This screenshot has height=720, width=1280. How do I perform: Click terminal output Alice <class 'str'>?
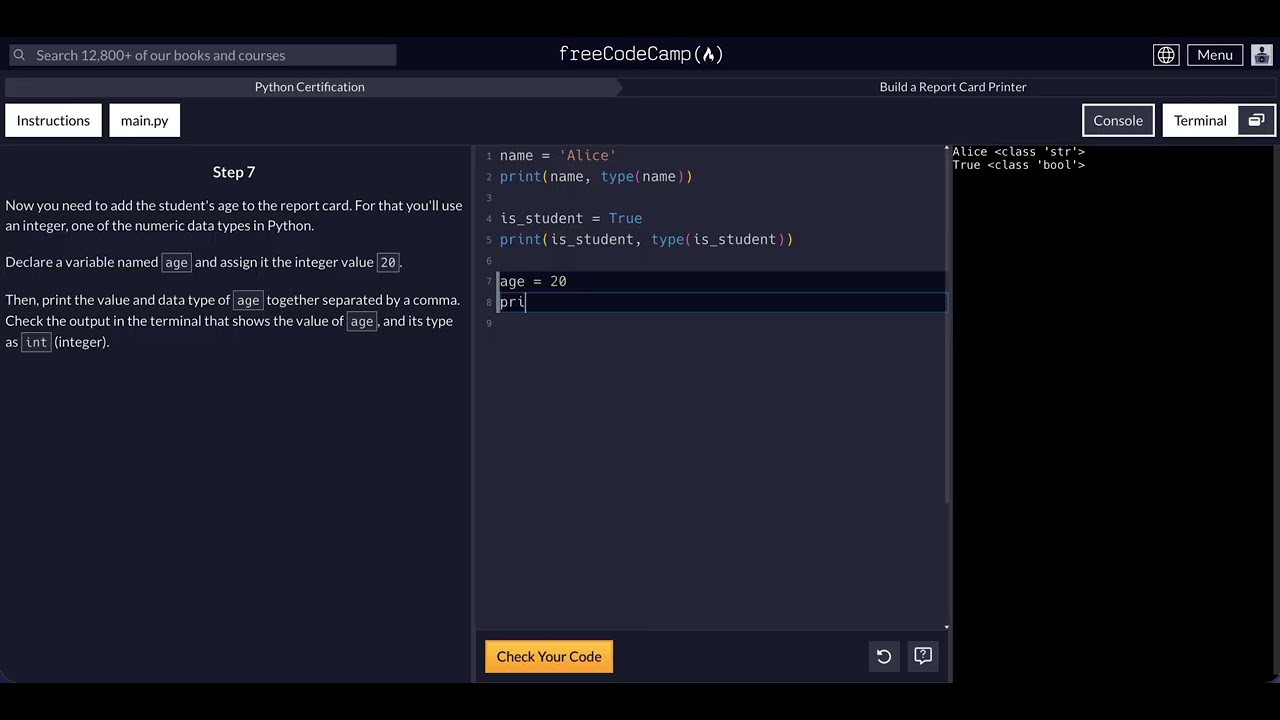coord(1018,152)
